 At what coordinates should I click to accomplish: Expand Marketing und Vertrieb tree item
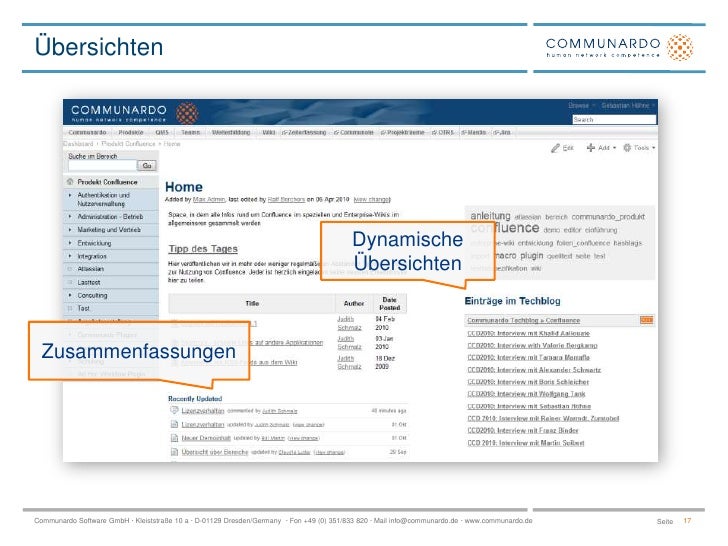[70, 229]
